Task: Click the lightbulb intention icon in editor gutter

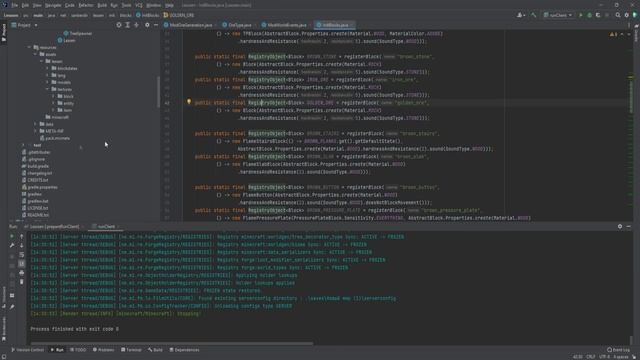Action: click(189, 102)
